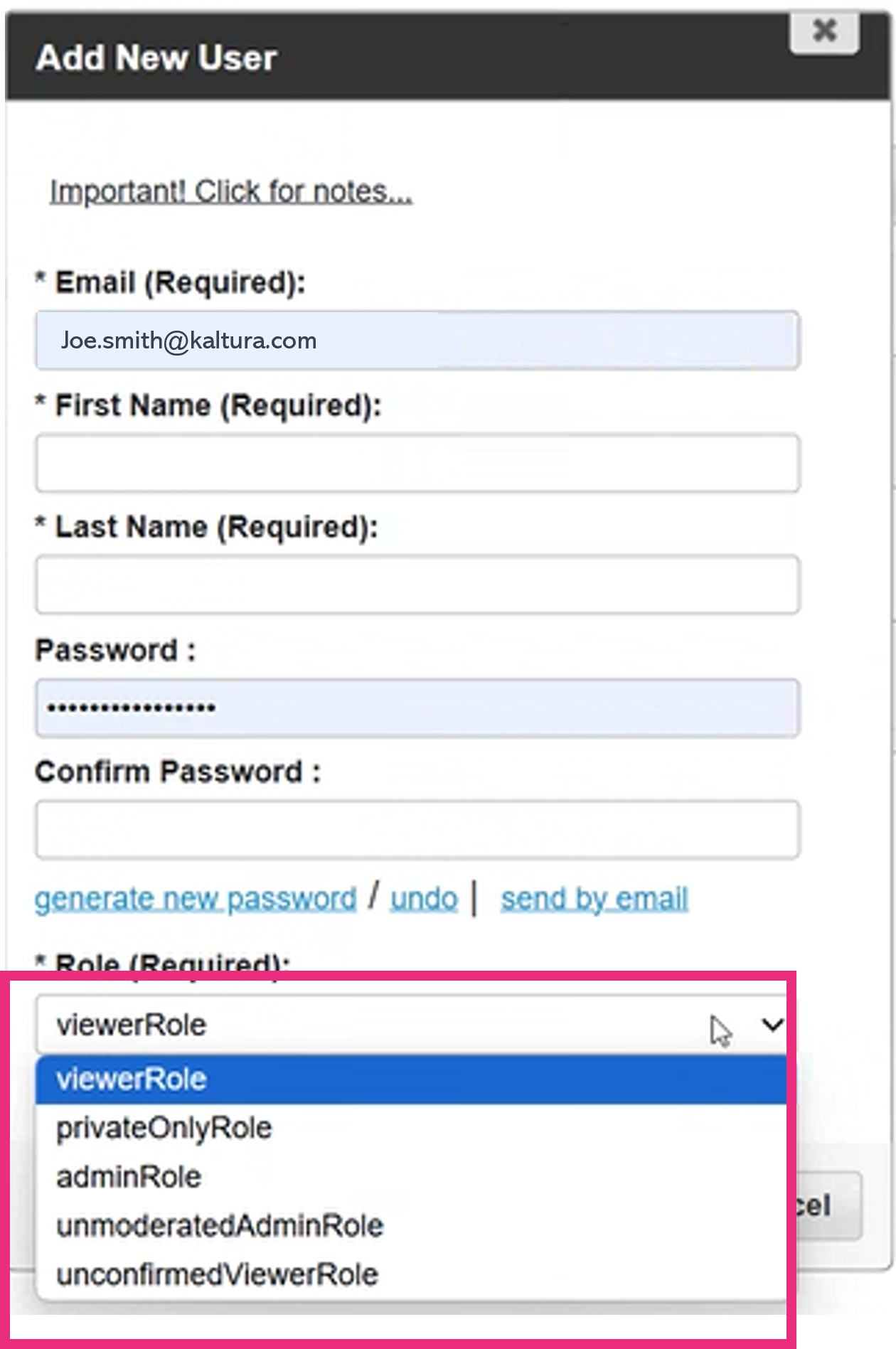Open the 'Important! Click for notes...' link
This screenshot has width=896, height=1349.
click(230, 192)
